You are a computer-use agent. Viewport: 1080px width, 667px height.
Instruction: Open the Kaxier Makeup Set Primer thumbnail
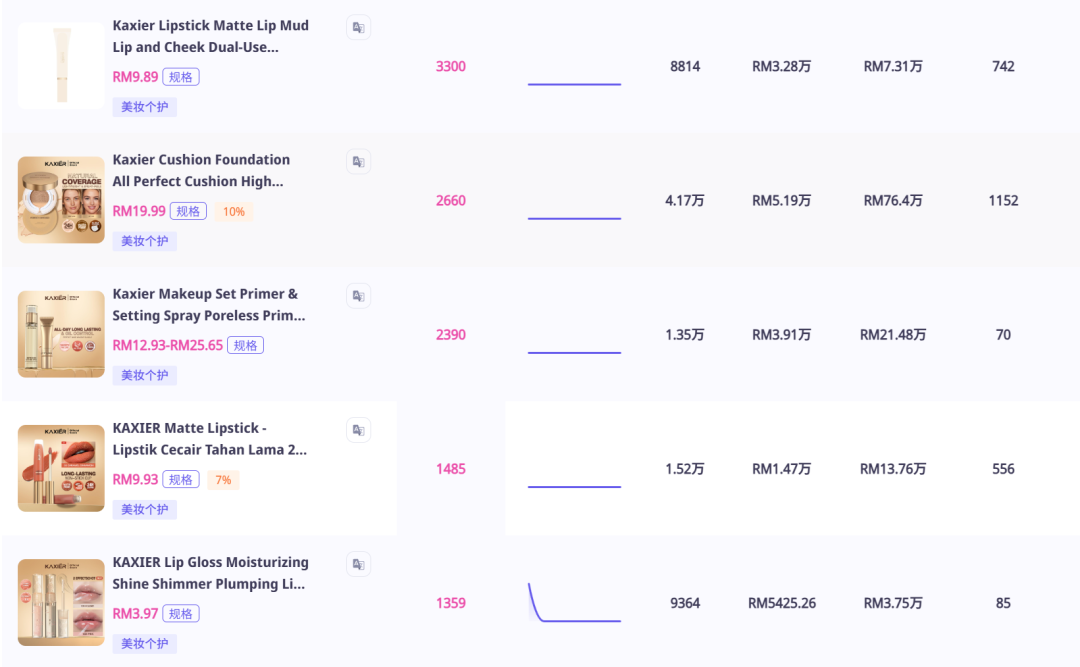coord(61,334)
